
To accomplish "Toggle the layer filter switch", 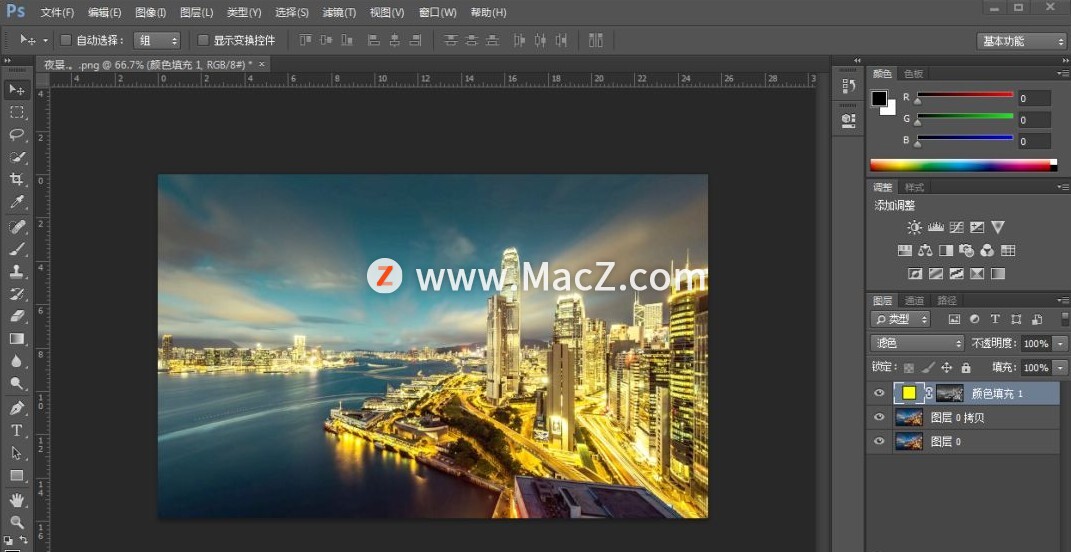I will tap(1065, 319).
